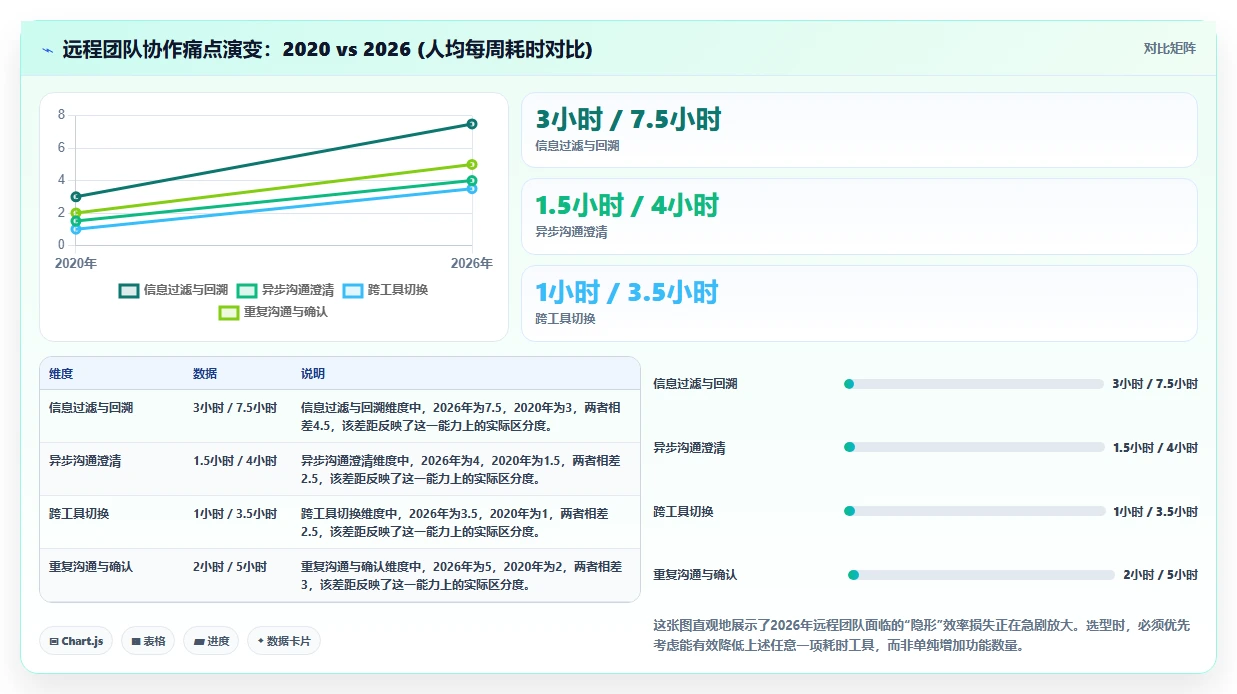Click the 跨工具切换 progress bar
1237x694 pixels.
click(974, 511)
